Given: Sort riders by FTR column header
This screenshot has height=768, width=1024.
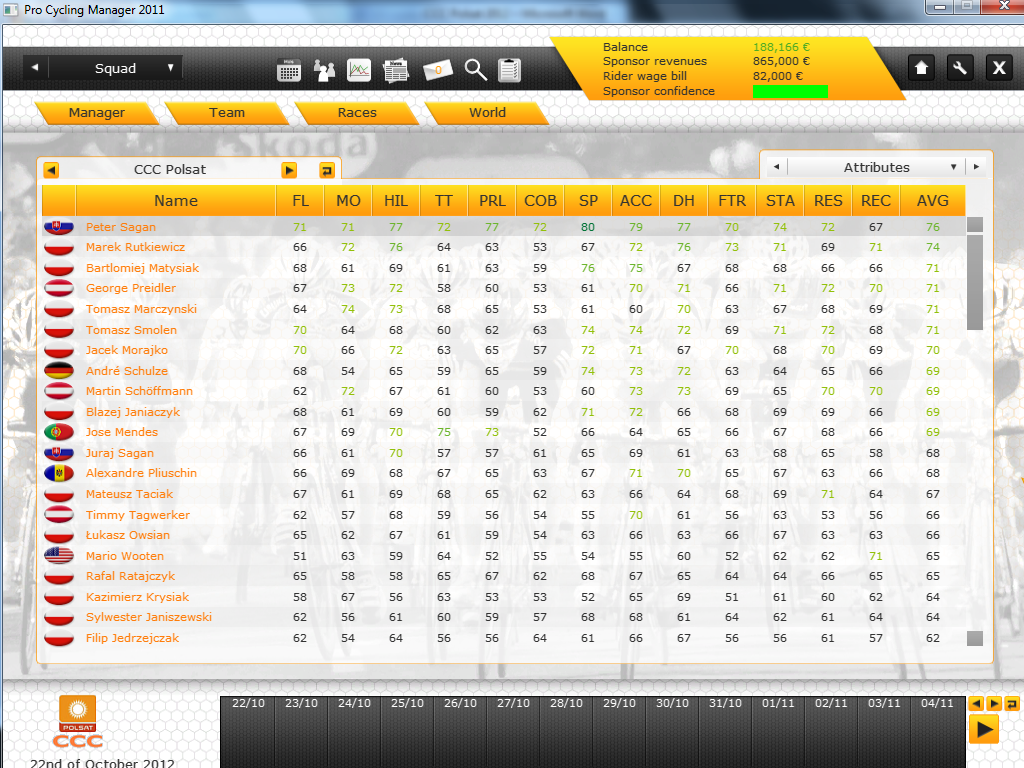Looking at the screenshot, I should 732,200.
